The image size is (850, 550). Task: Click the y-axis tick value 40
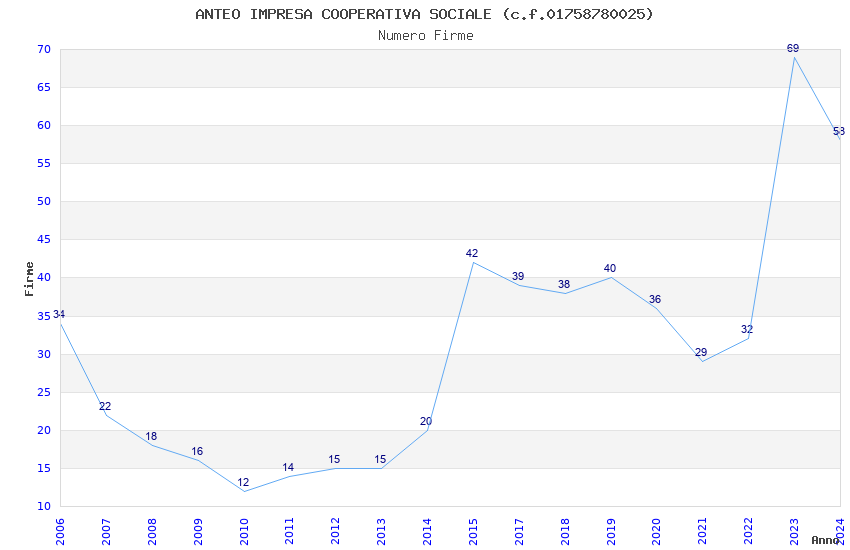44,277
